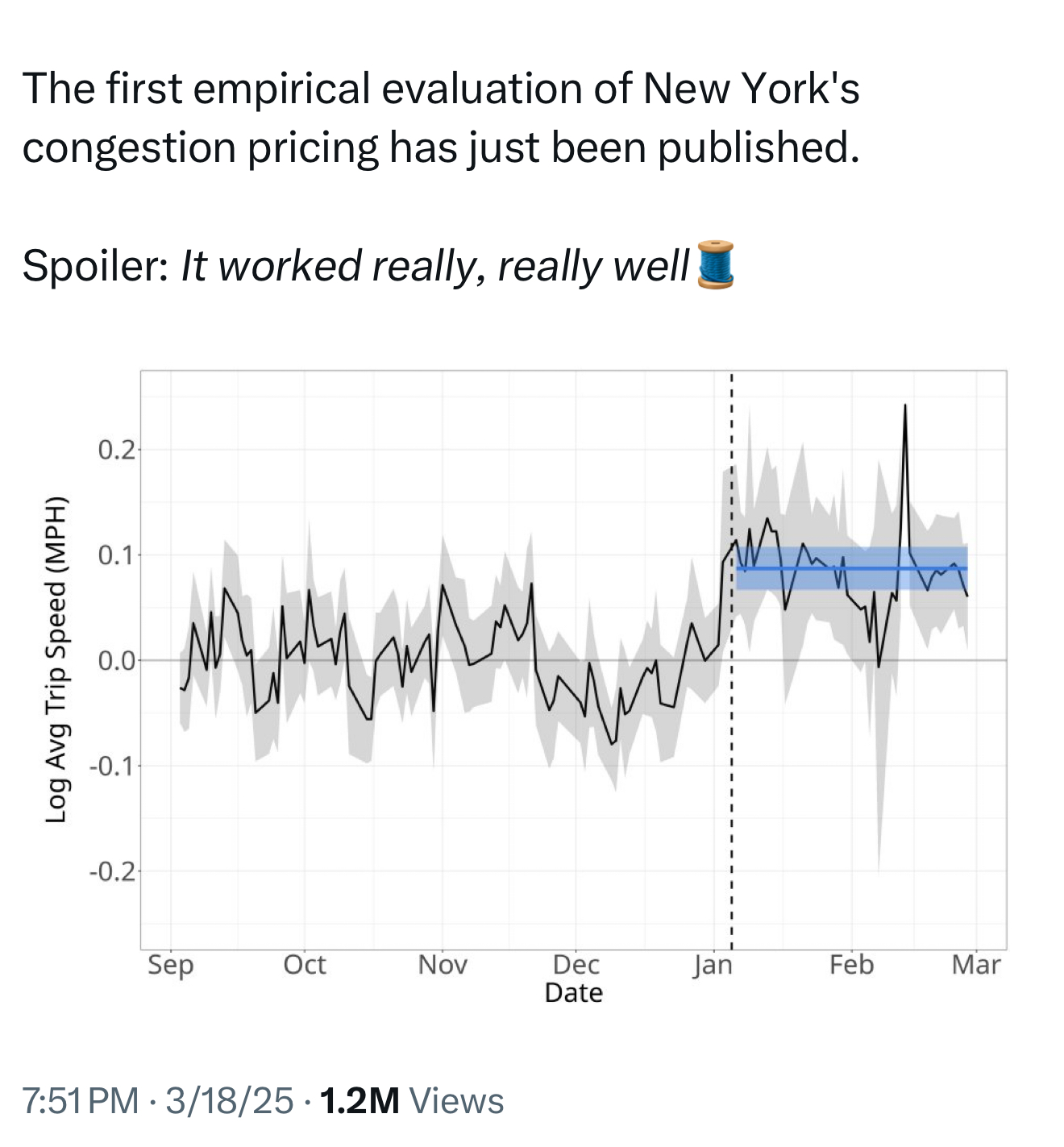Screen dimensions: 1064x1147
Task: Select the 'Jan' x-axis label
Action: pyautogui.click(x=713, y=965)
